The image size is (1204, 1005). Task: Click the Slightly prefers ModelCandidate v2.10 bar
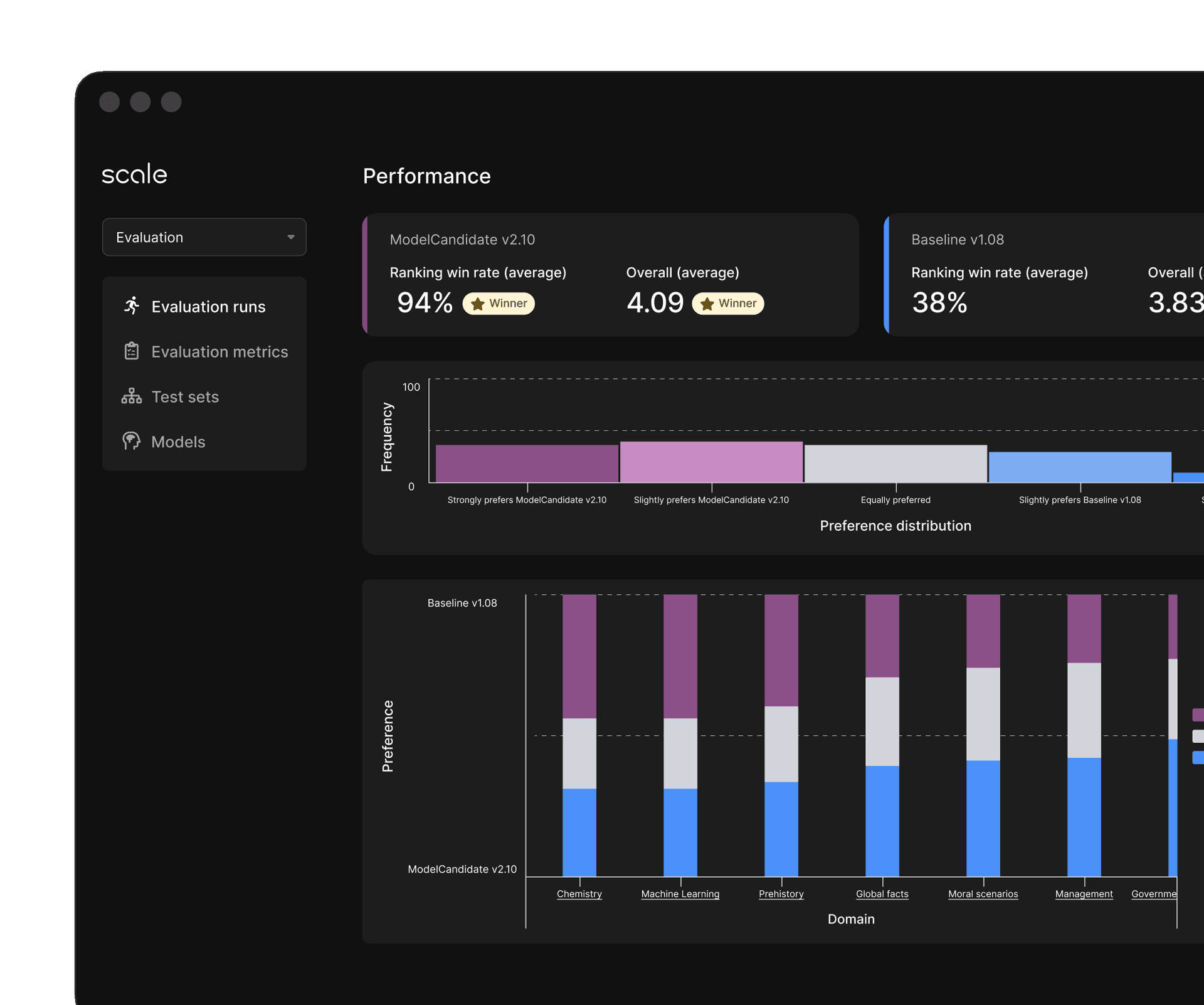(x=712, y=462)
